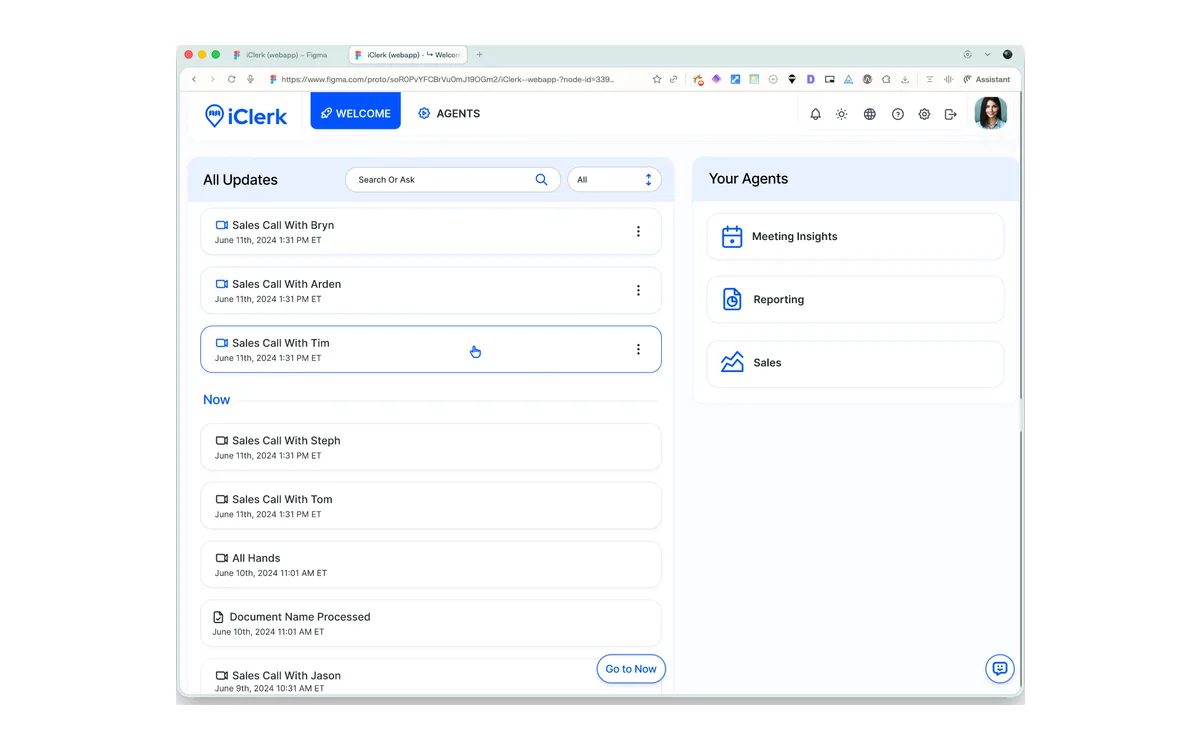Open the All Hands update
The image size is (1200, 750).
[431, 565]
